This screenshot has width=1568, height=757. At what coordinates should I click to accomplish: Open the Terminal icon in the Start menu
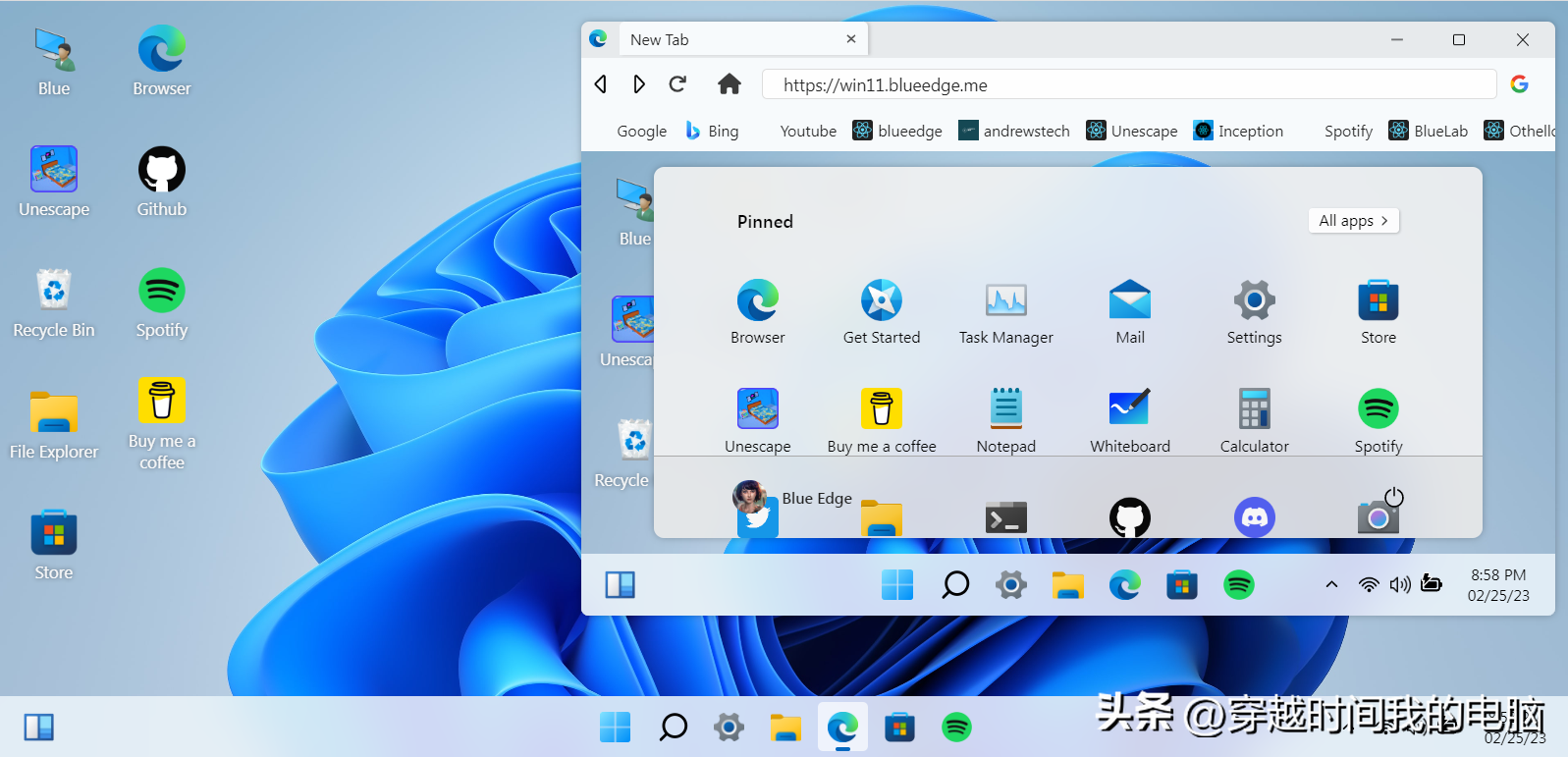point(1006,517)
